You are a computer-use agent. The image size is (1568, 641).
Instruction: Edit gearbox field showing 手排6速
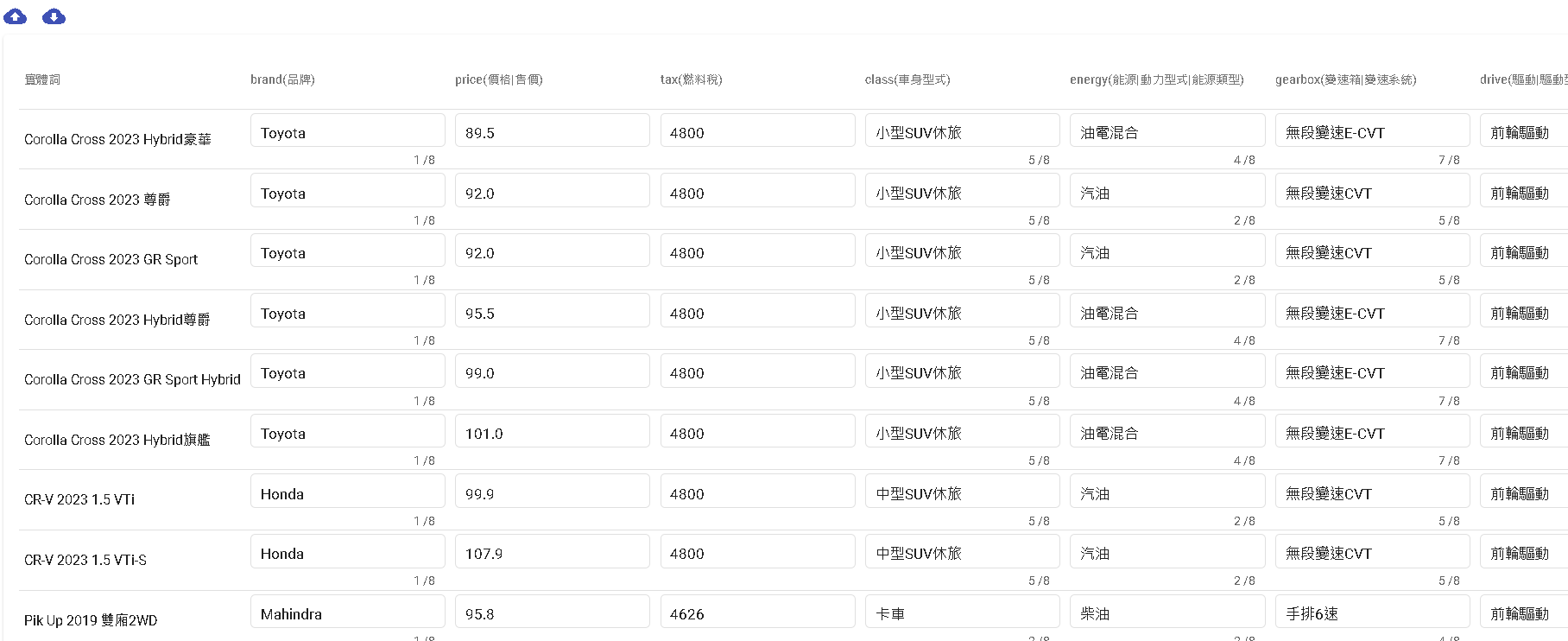[1373, 611]
